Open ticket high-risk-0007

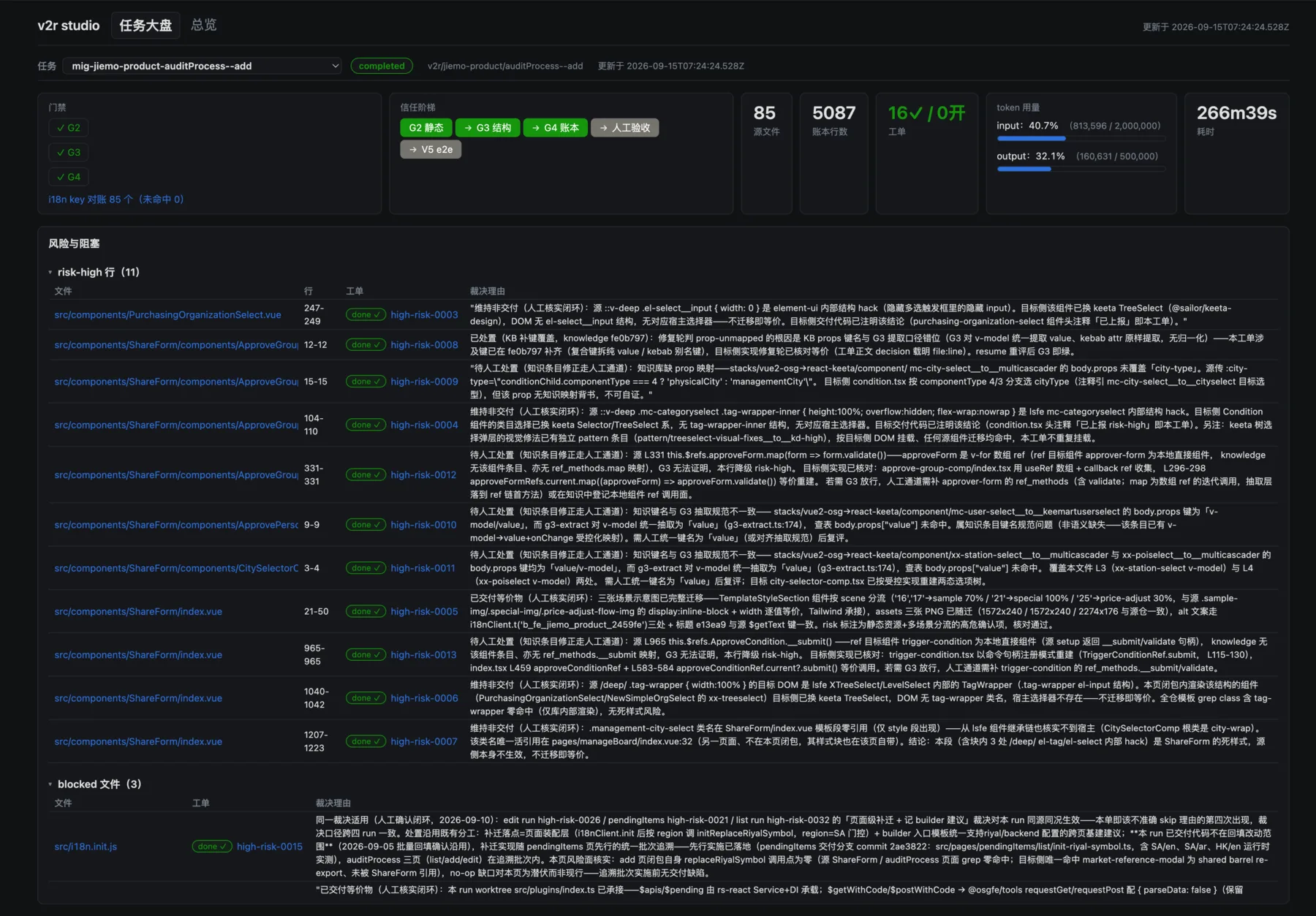[x=424, y=741]
